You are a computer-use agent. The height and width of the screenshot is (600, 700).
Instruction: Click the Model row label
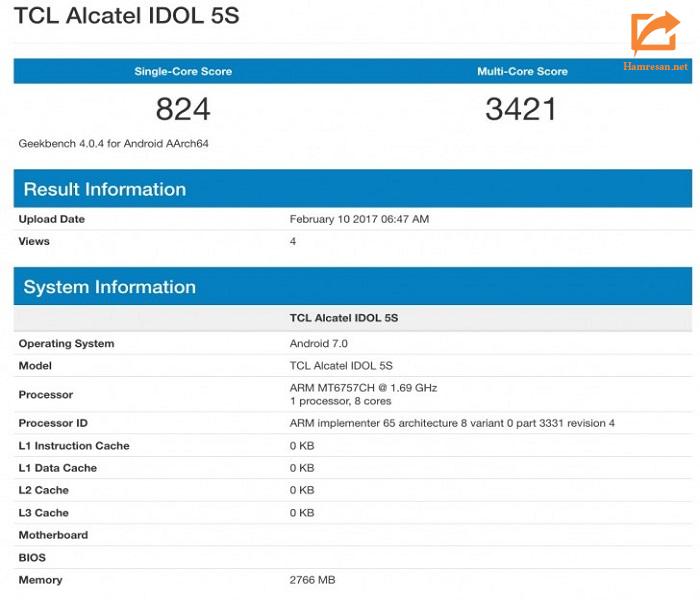click(x=35, y=366)
